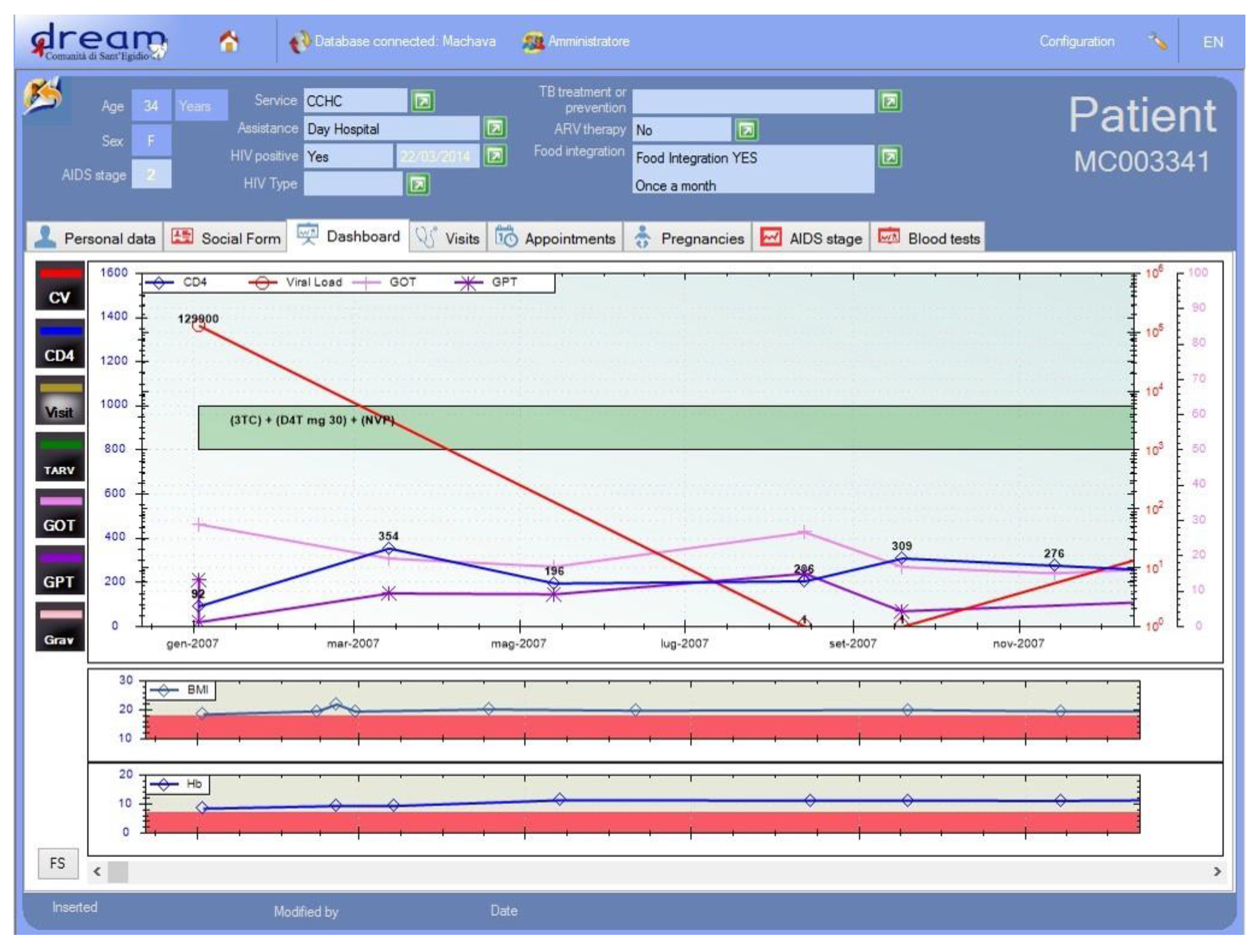Open the Pregnancies tab
The height and width of the screenshot is (952, 1256).
coord(688,238)
